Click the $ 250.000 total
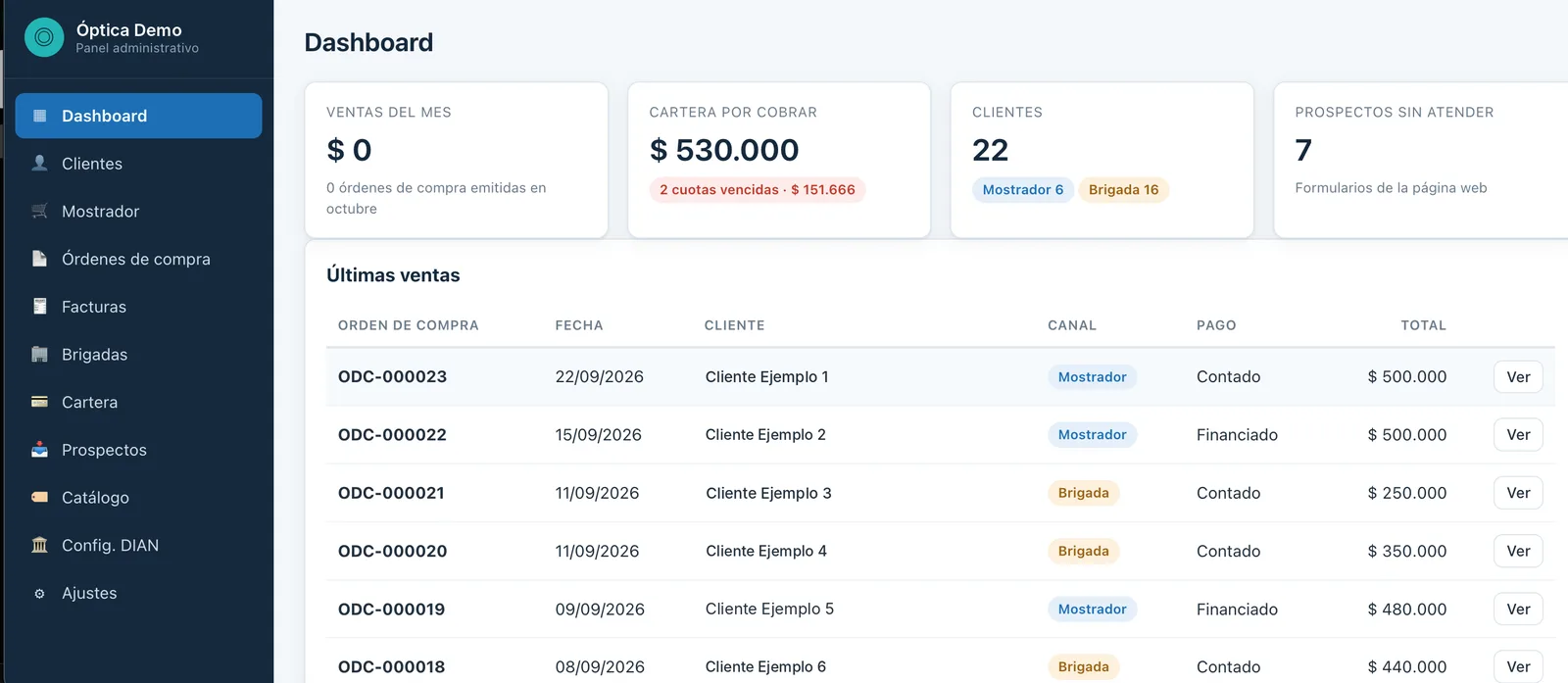This screenshot has width=1568, height=683. point(1407,493)
